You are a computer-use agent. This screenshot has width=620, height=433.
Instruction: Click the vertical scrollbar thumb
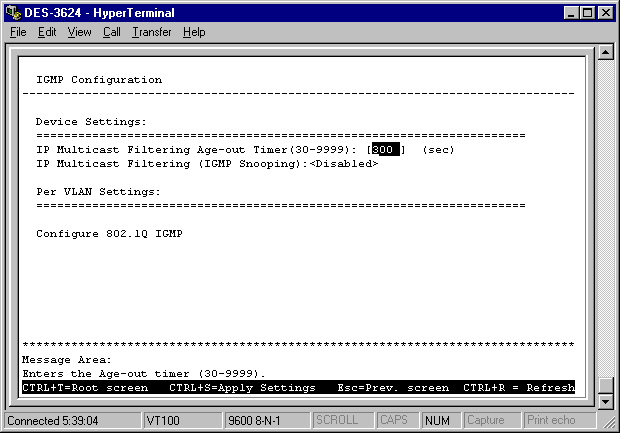point(605,385)
